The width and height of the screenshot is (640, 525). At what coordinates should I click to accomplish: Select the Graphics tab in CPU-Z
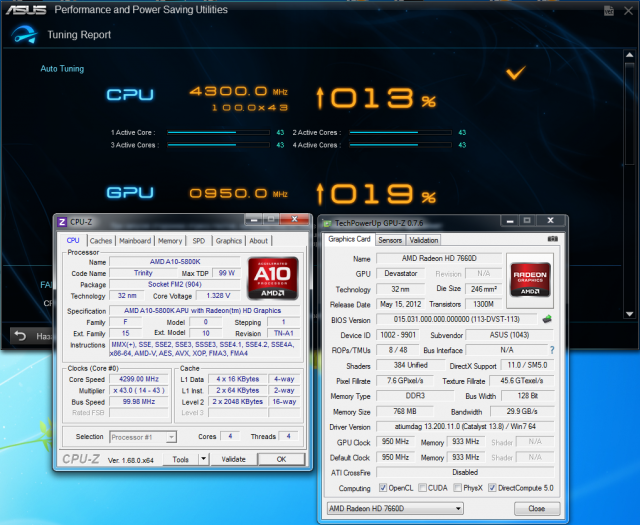point(229,241)
